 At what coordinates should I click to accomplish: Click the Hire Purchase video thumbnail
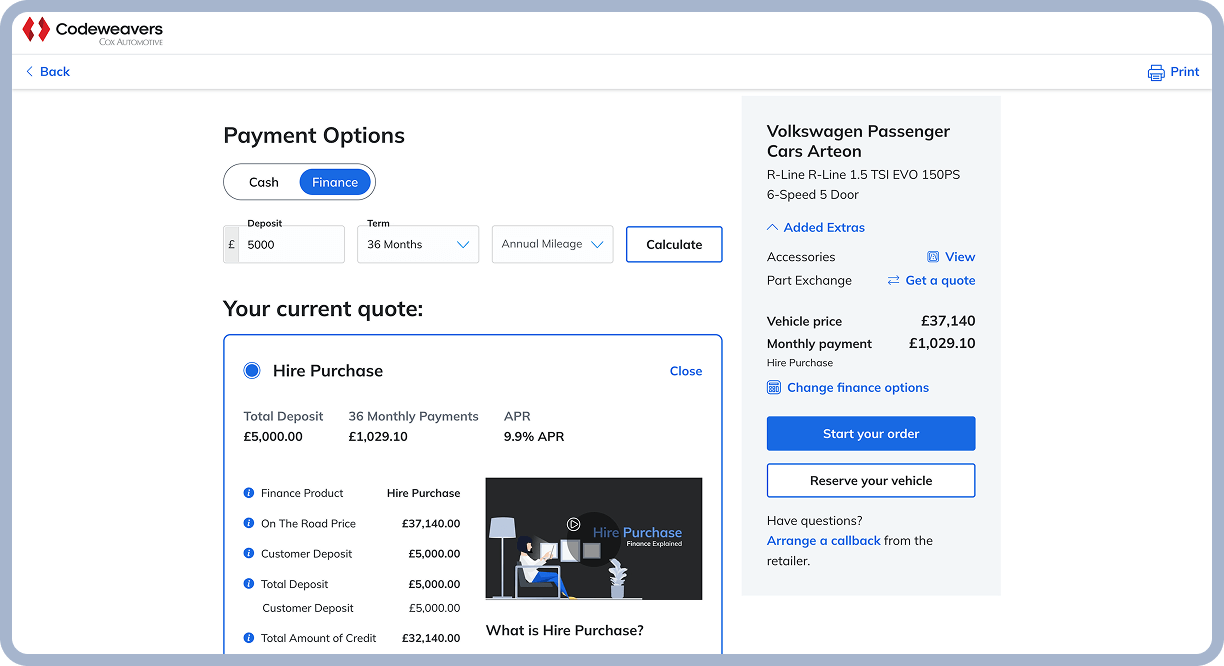click(594, 539)
